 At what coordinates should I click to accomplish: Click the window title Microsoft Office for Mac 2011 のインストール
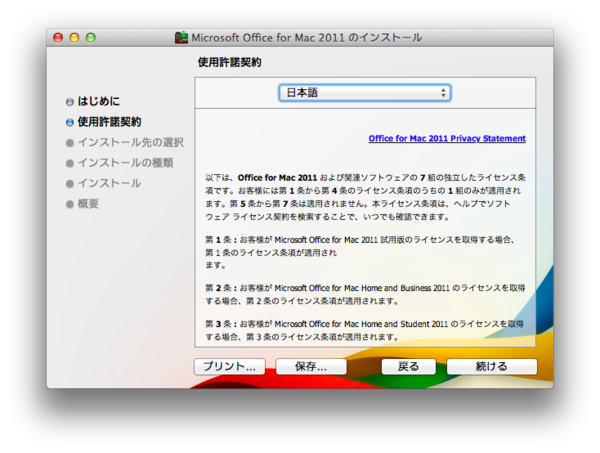click(307, 38)
